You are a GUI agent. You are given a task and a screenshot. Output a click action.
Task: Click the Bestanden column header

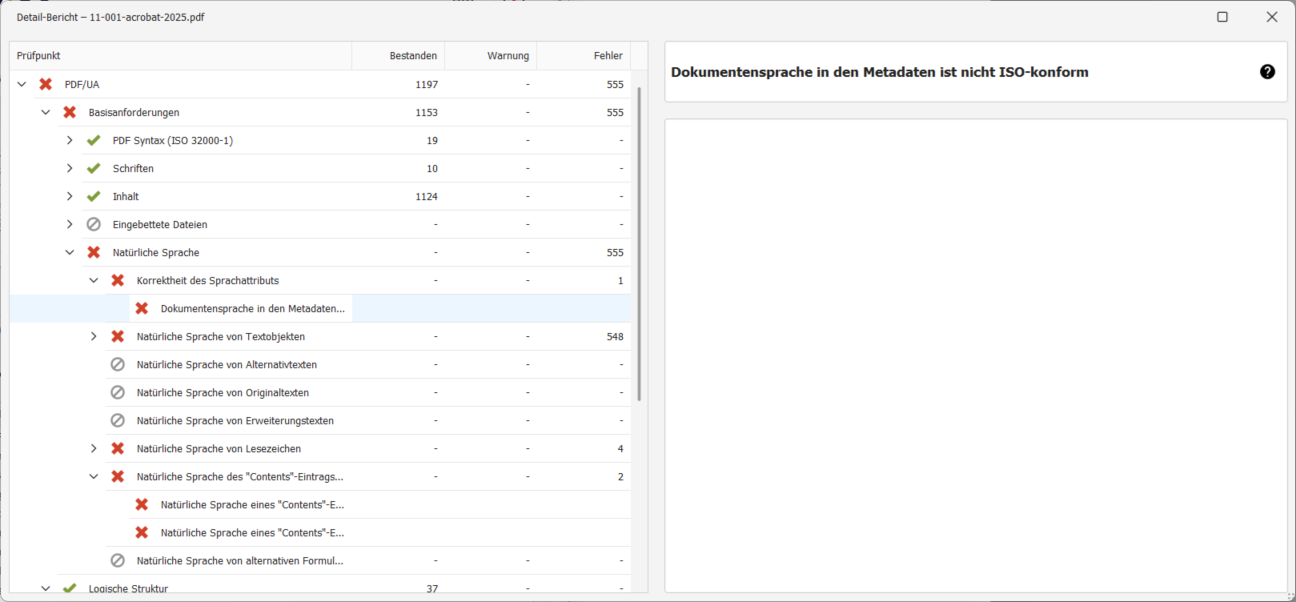pyautogui.click(x=398, y=56)
